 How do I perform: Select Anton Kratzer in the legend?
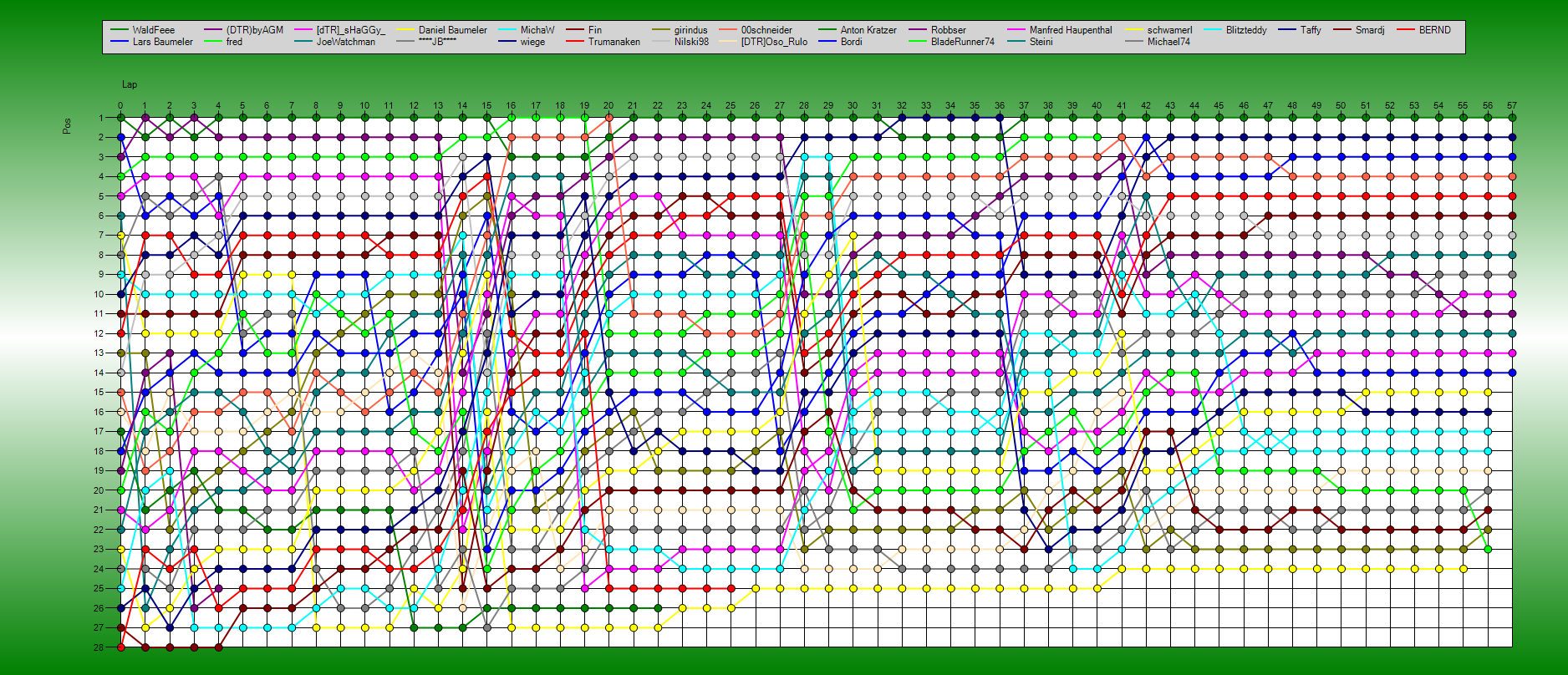point(868,30)
